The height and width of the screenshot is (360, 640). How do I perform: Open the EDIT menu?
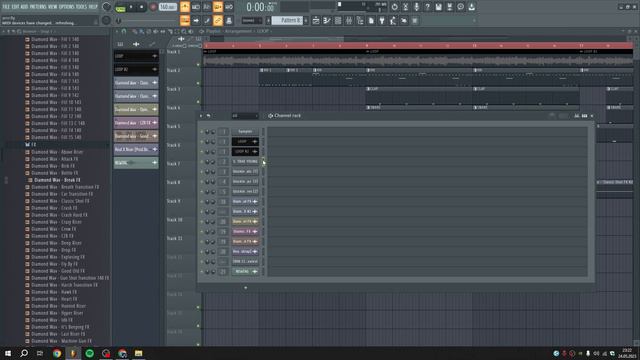[x=15, y=7]
